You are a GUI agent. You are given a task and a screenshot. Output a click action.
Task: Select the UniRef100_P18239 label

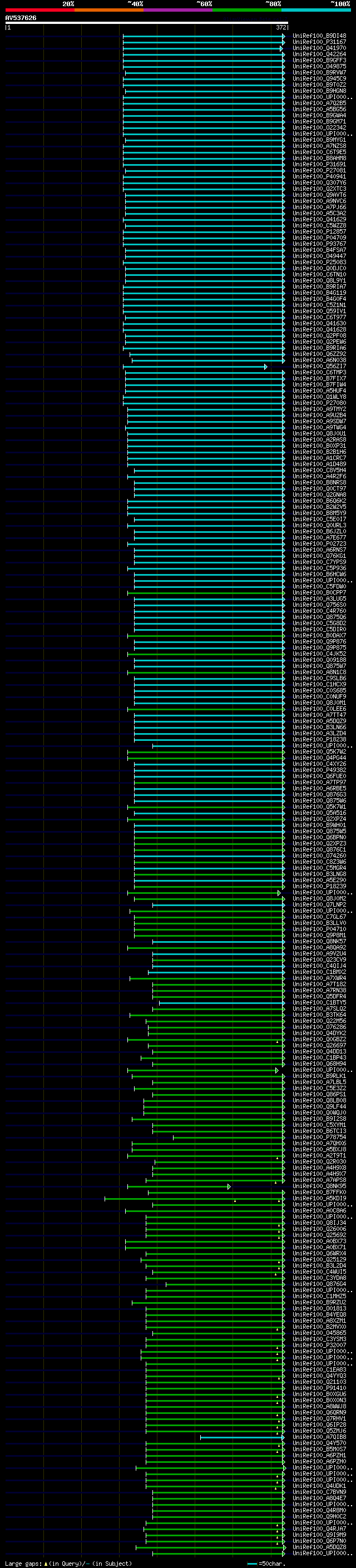click(319, 886)
